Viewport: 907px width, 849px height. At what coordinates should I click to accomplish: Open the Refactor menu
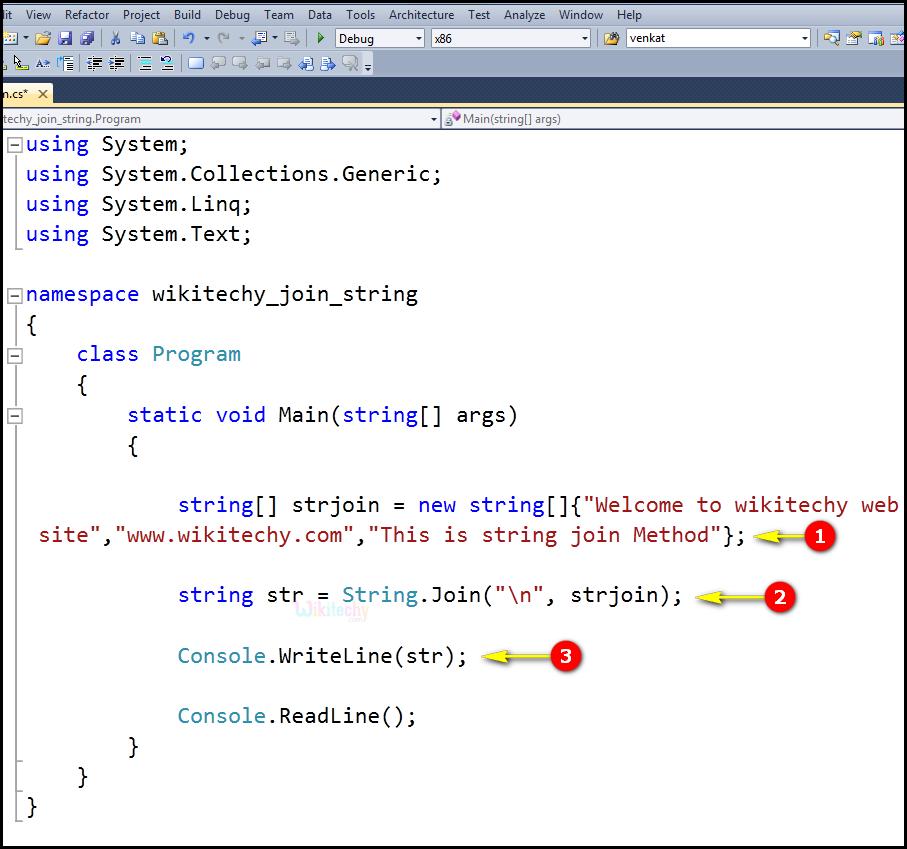point(87,14)
